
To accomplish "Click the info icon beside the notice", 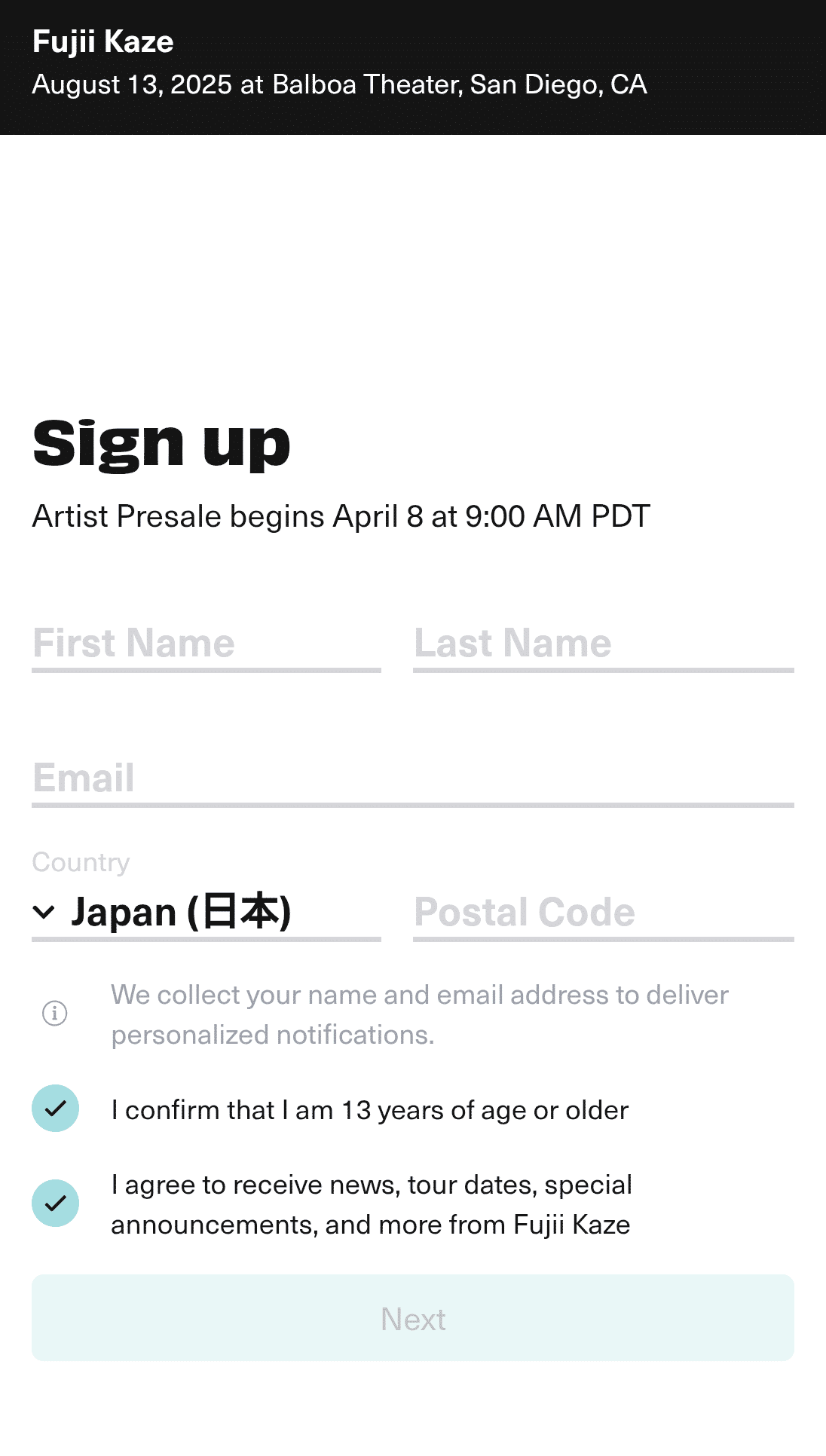I will [x=54, y=1013].
